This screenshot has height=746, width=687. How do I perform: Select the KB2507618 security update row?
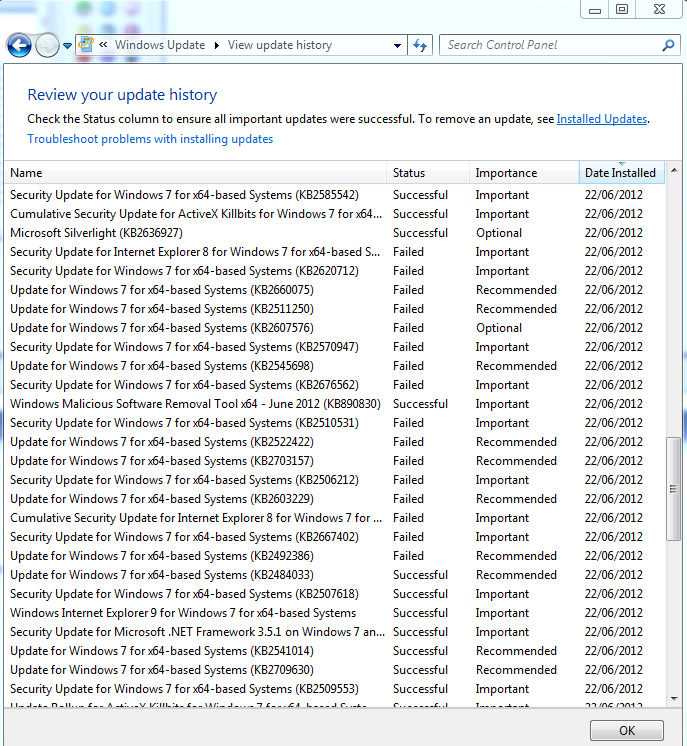click(334, 594)
